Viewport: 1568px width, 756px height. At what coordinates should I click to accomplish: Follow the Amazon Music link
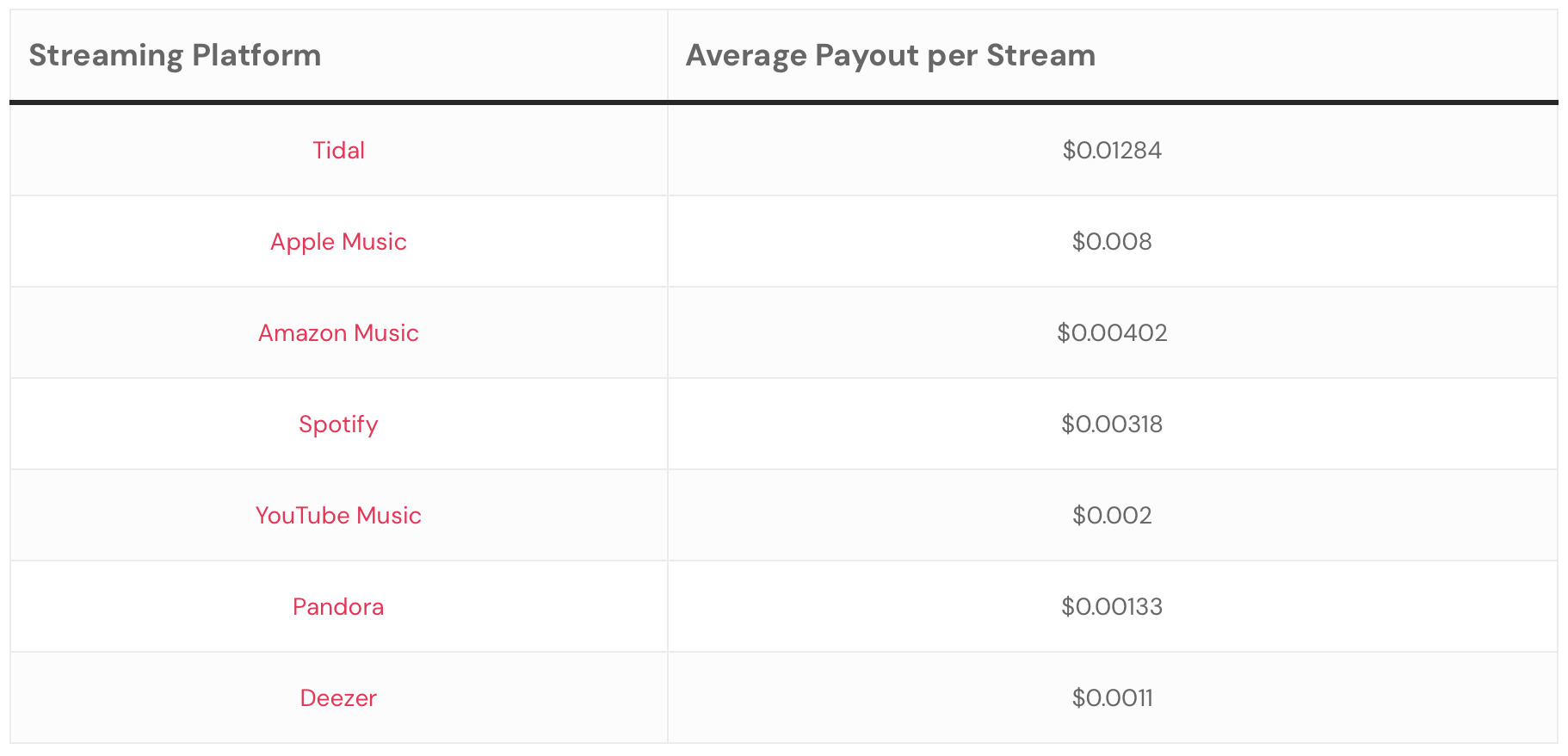[338, 333]
